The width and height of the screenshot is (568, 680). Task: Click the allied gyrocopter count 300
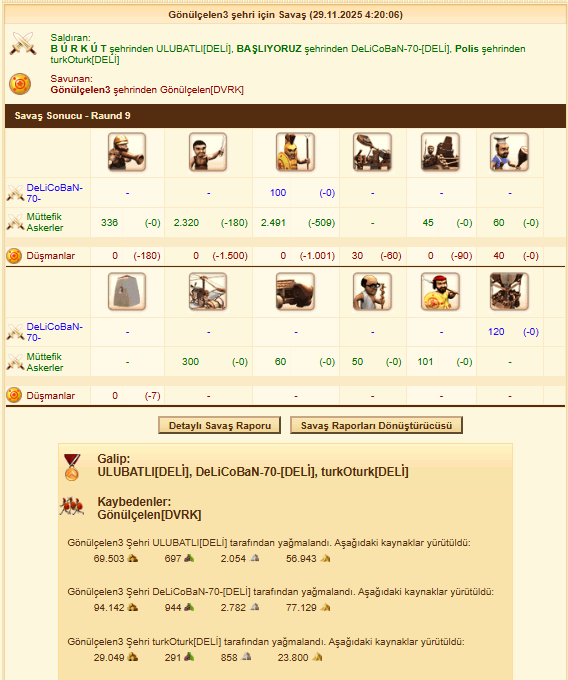coord(190,362)
